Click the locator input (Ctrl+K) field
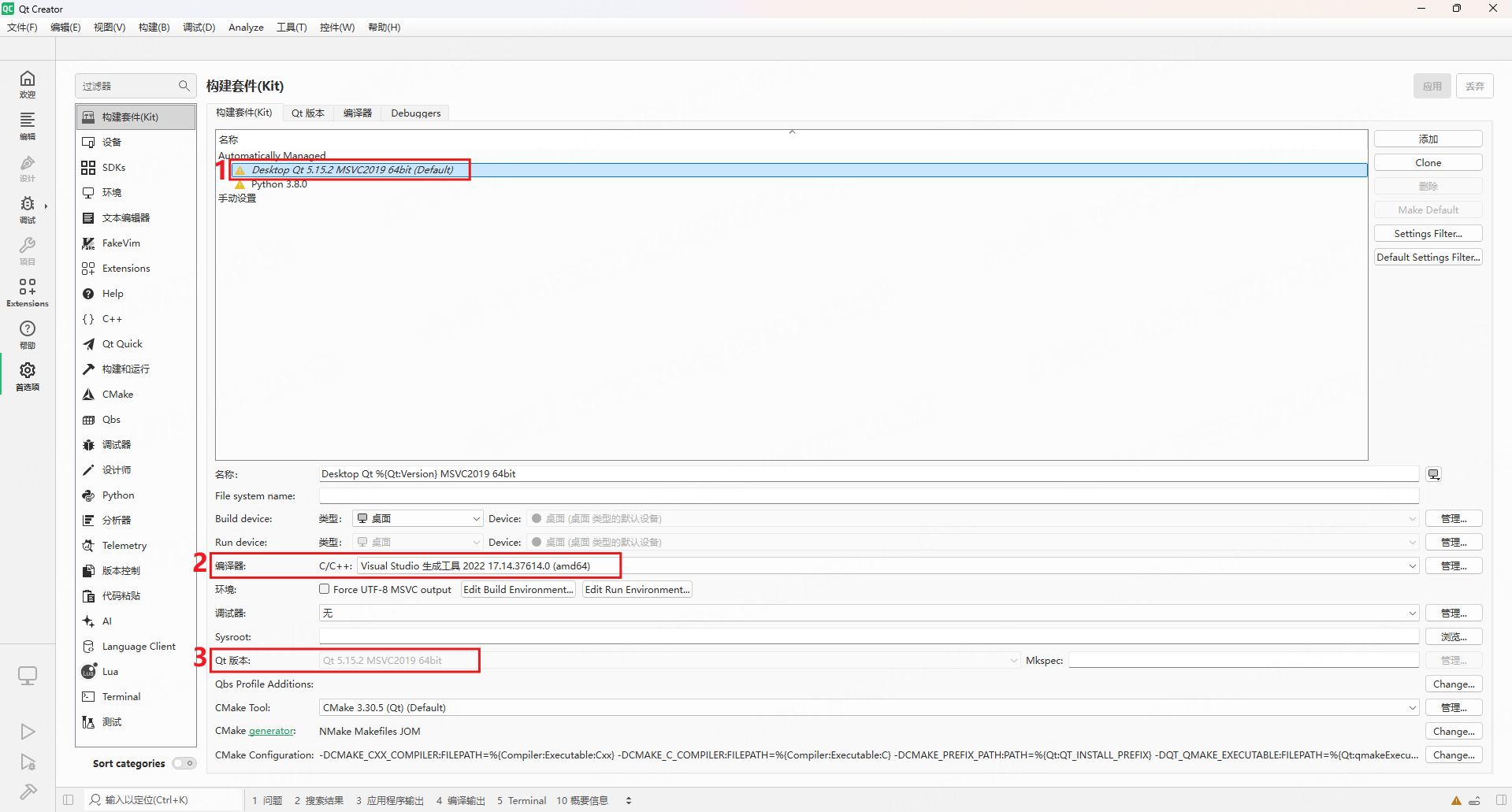 (x=164, y=800)
